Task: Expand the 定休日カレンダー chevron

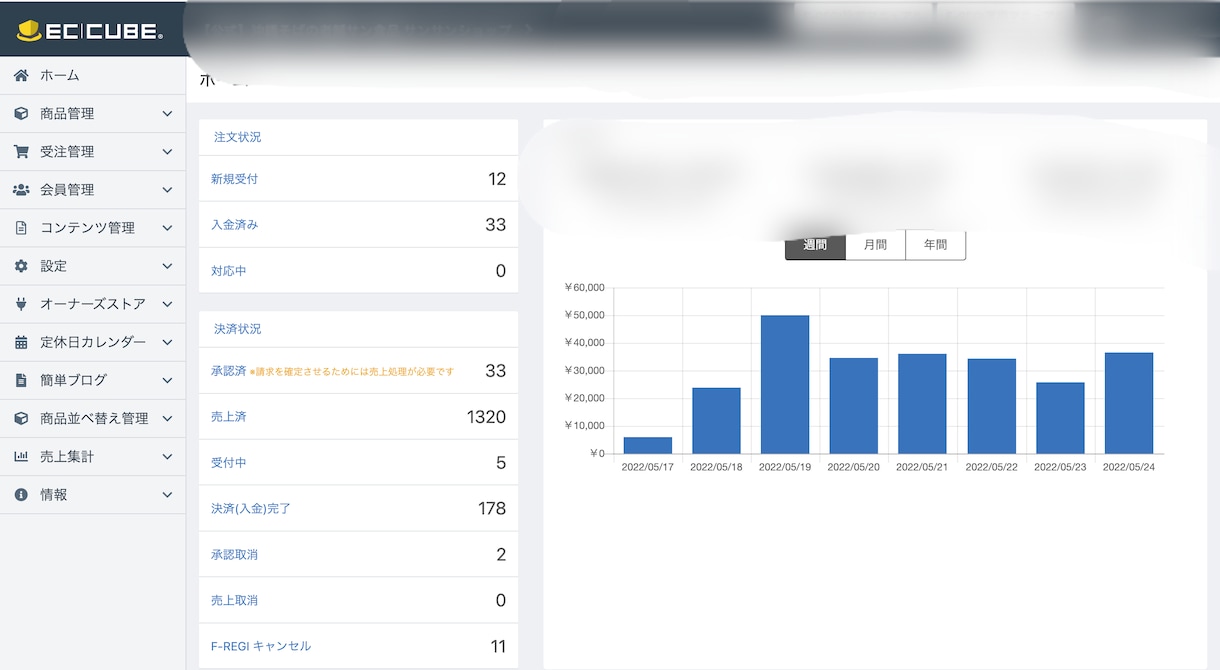Action: tap(167, 342)
